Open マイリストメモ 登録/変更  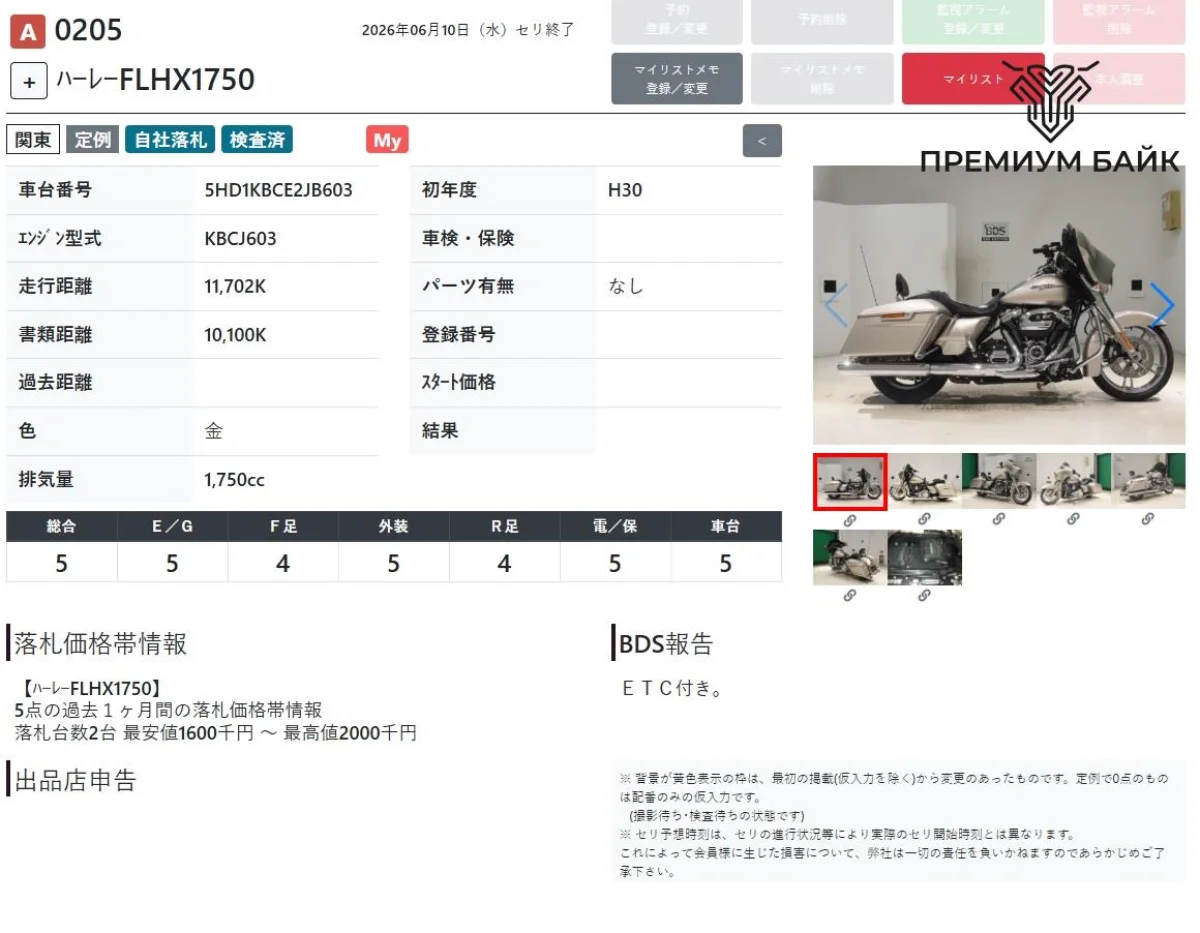[677, 79]
